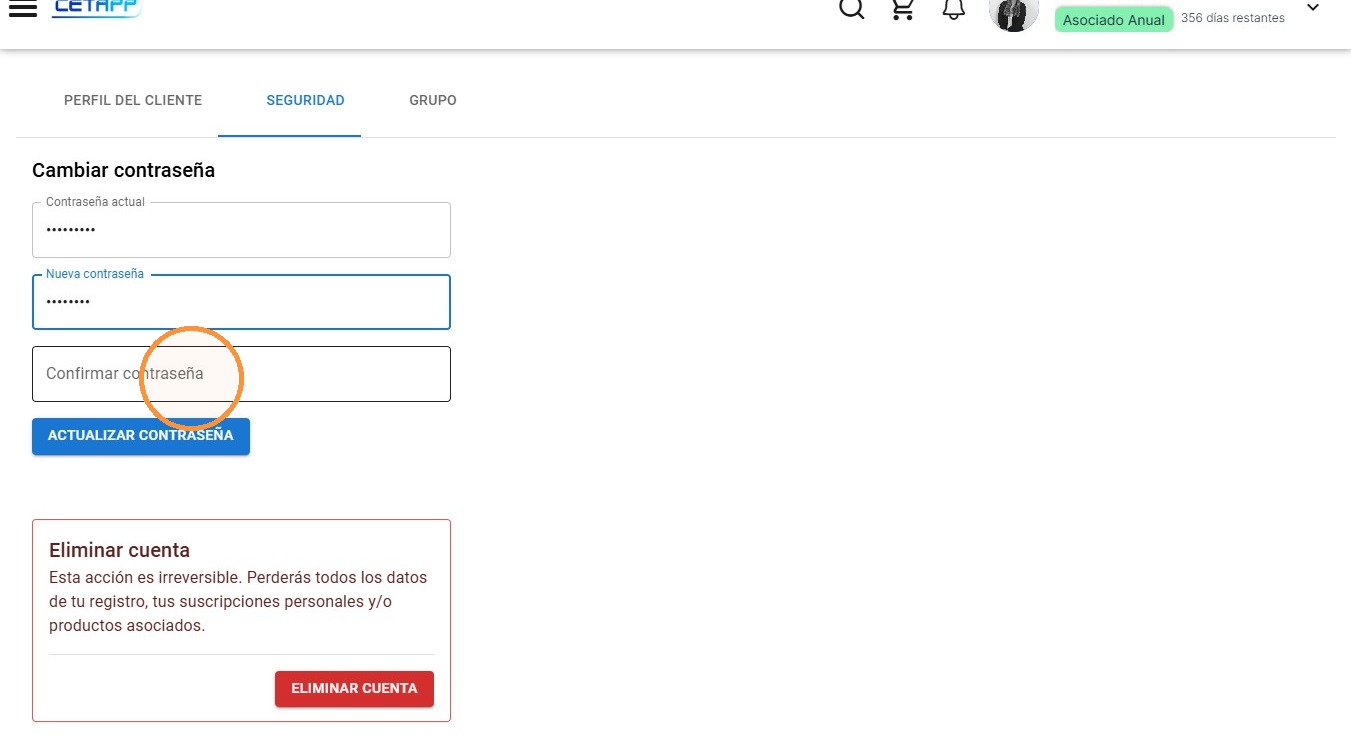
Task: Select the Confirmar contraseña field
Action: tap(241, 374)
